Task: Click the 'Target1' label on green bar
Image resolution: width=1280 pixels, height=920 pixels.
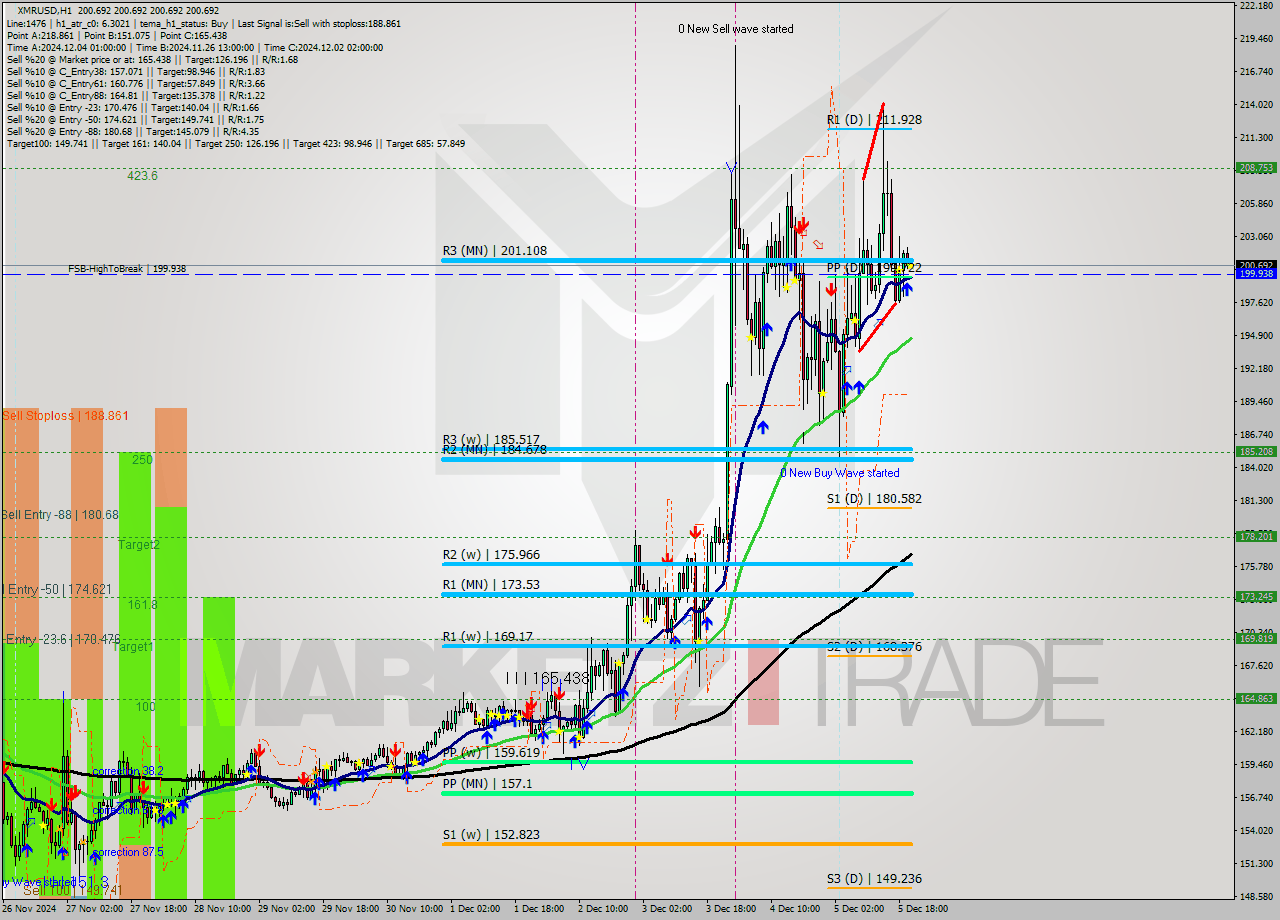Action: point(133,647)
